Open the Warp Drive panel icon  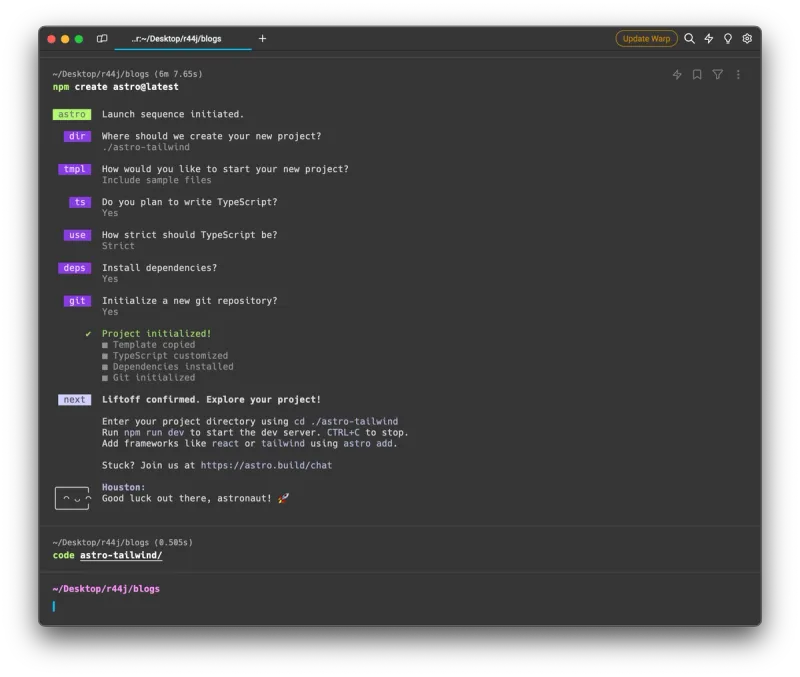pos(102,39)
